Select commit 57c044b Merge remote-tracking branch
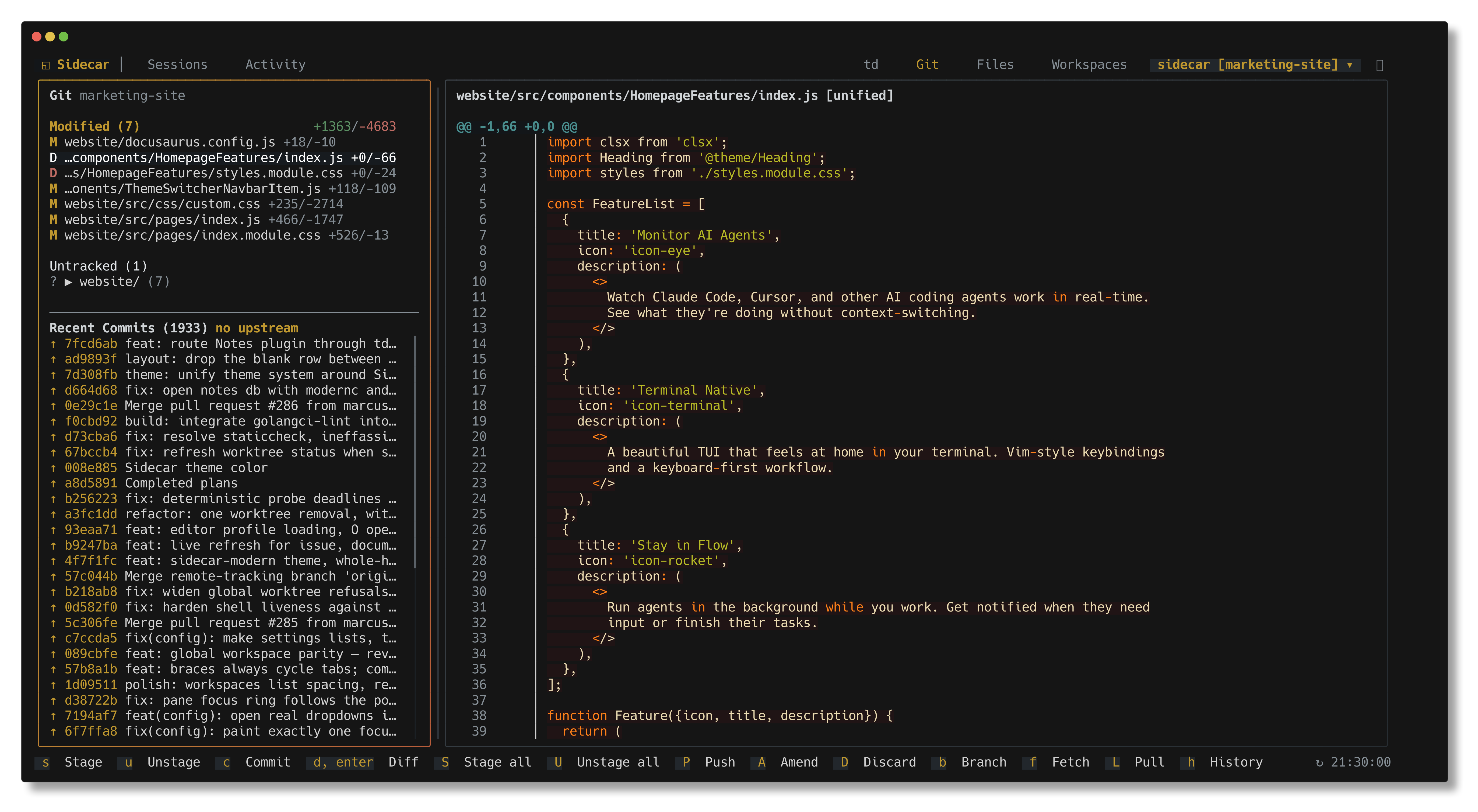 223,576
